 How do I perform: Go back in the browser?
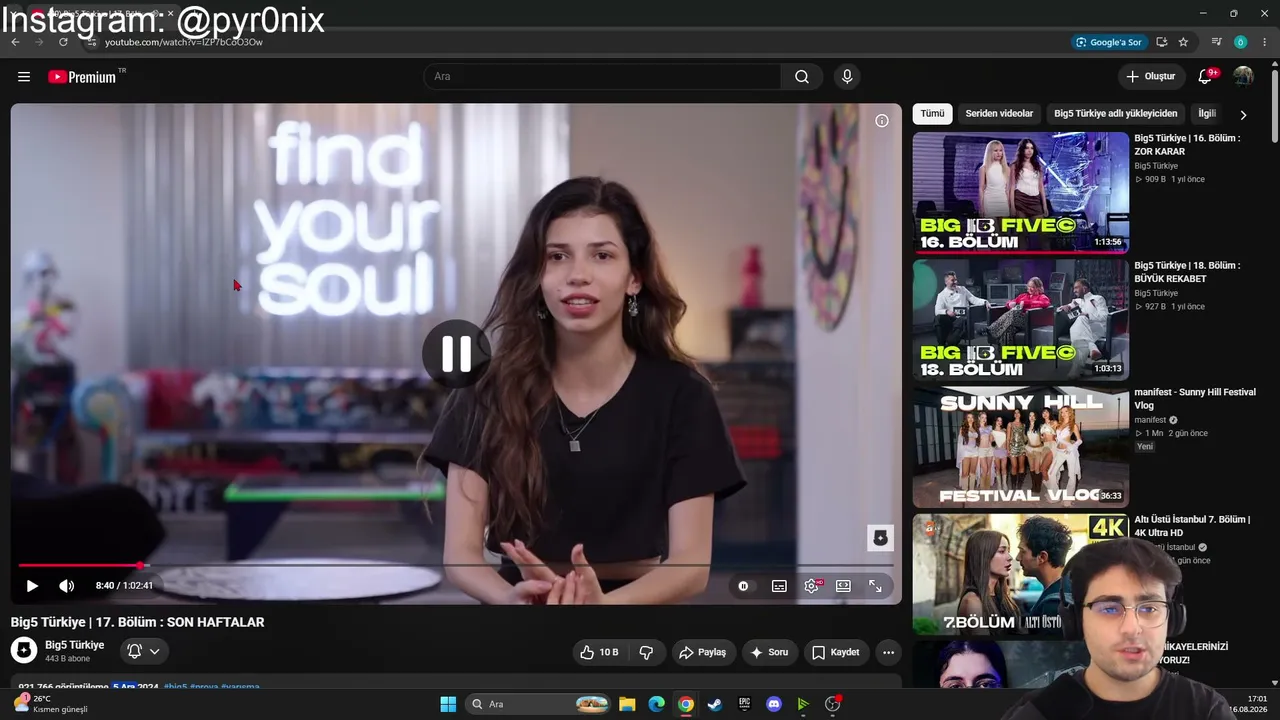[15, 42]
